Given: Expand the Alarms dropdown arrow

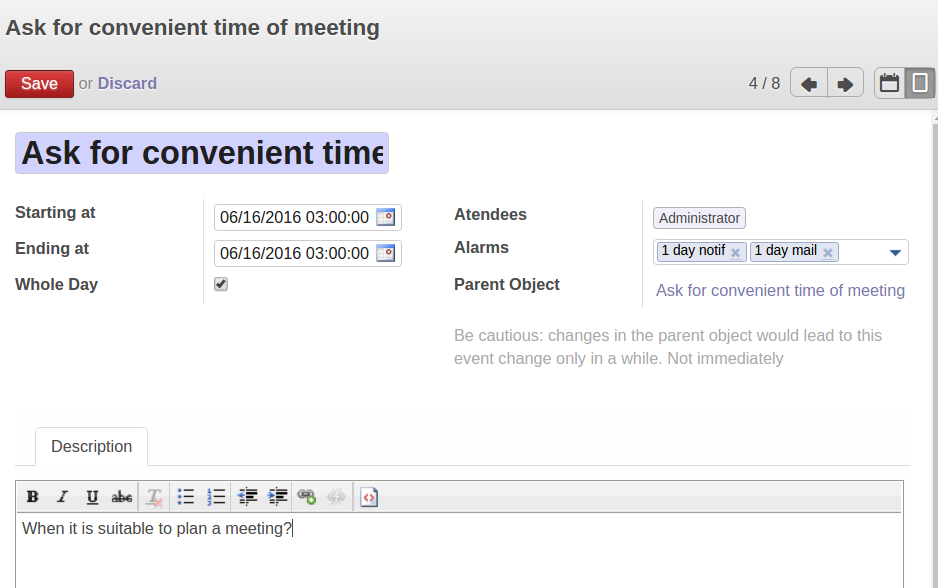Looking at the screenshot, I should tap(895, 252).
